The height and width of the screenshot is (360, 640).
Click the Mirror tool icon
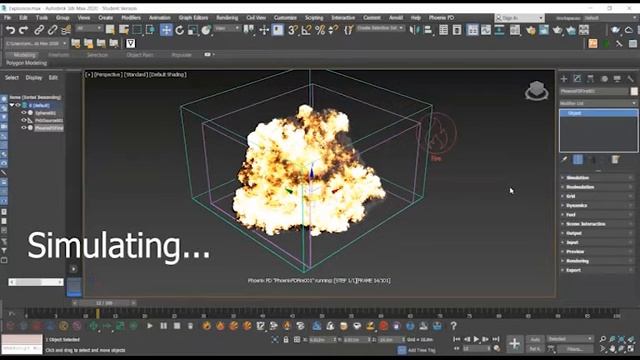click(x=414, y=30)
